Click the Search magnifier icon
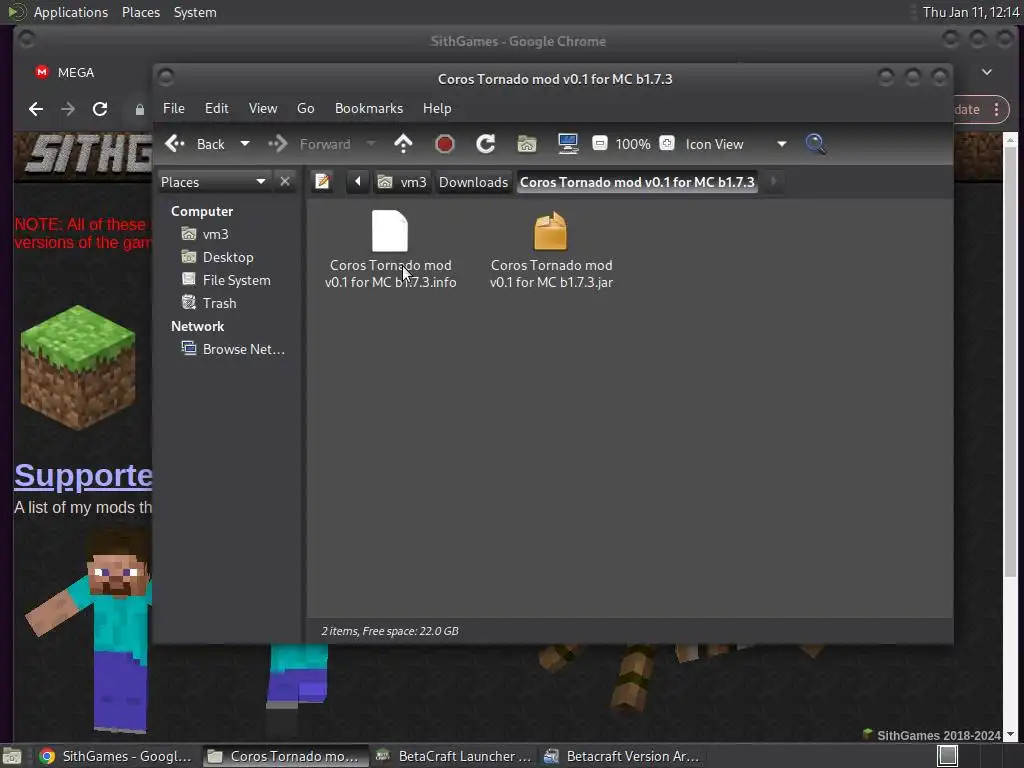This screenshot has width=1024, height=768. pos(815,144)
